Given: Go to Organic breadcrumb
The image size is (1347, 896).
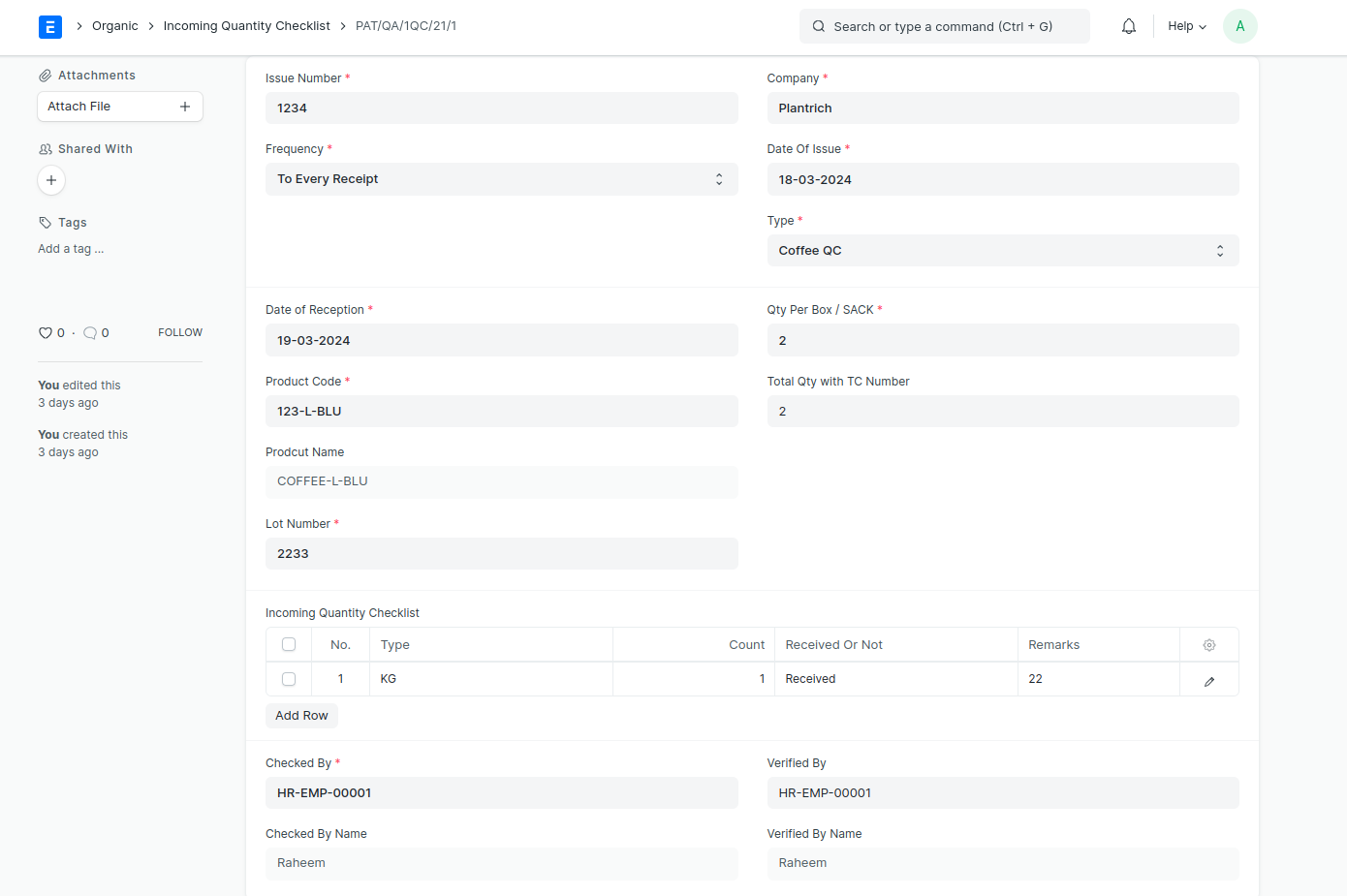Looking at the screenshot, I should point(114,26).
